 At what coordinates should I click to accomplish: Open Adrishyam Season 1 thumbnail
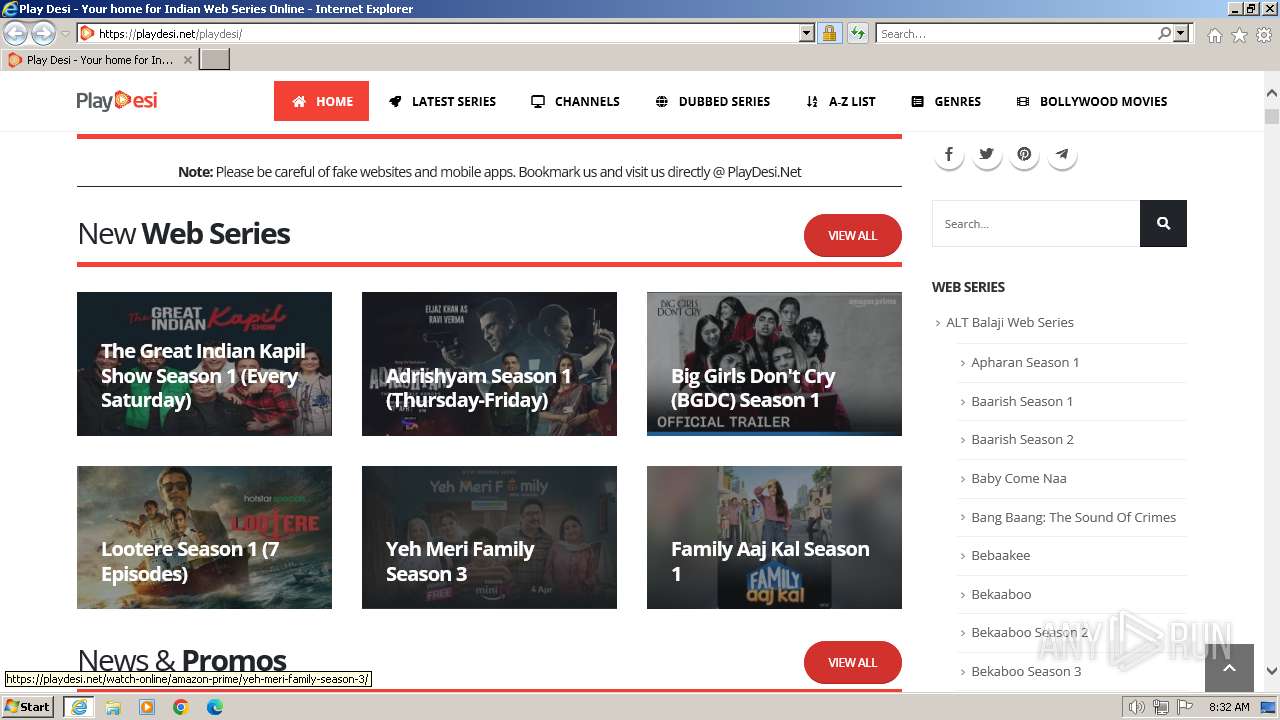pos(489,364)
